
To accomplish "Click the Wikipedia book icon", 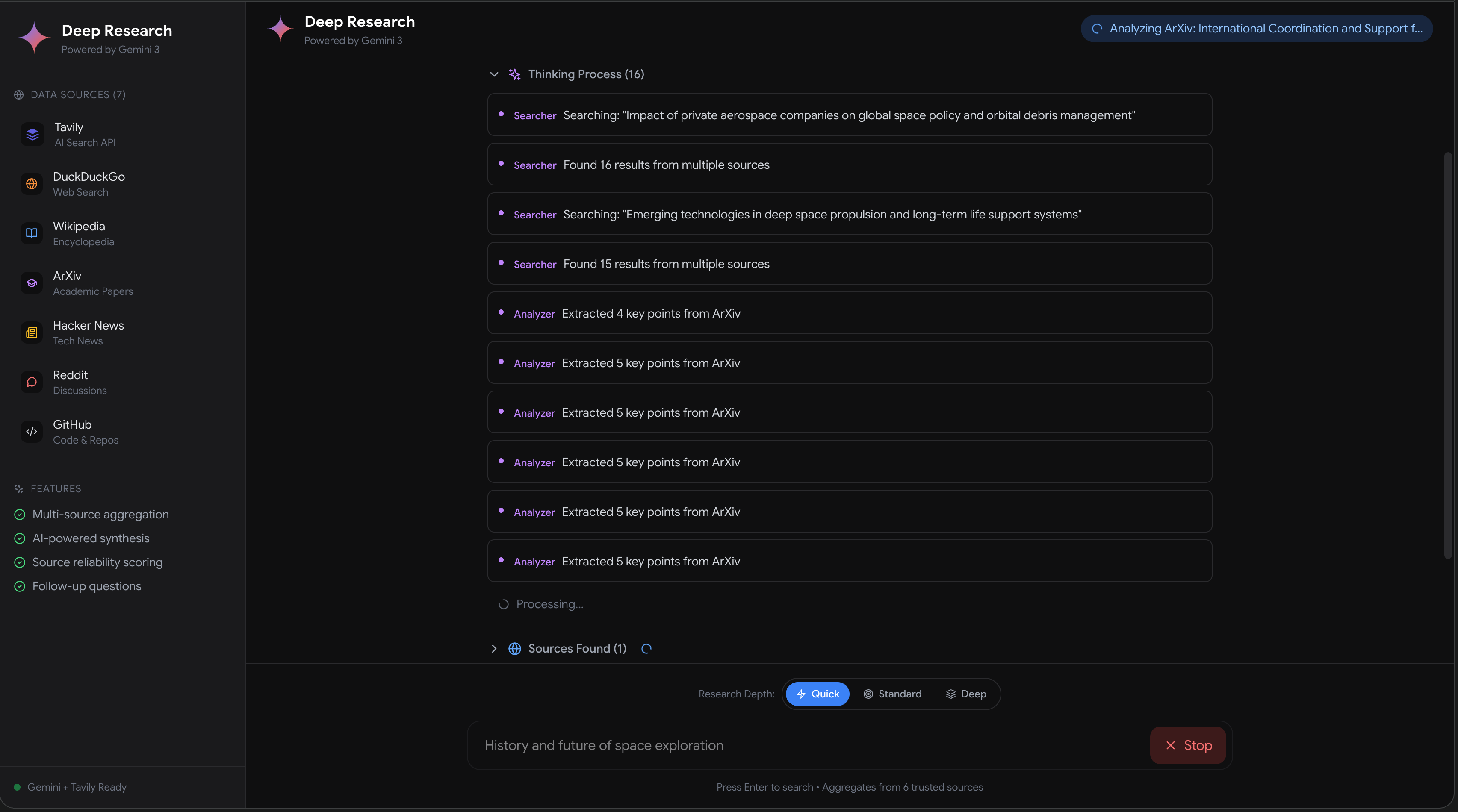I will (x=32, y=233).
